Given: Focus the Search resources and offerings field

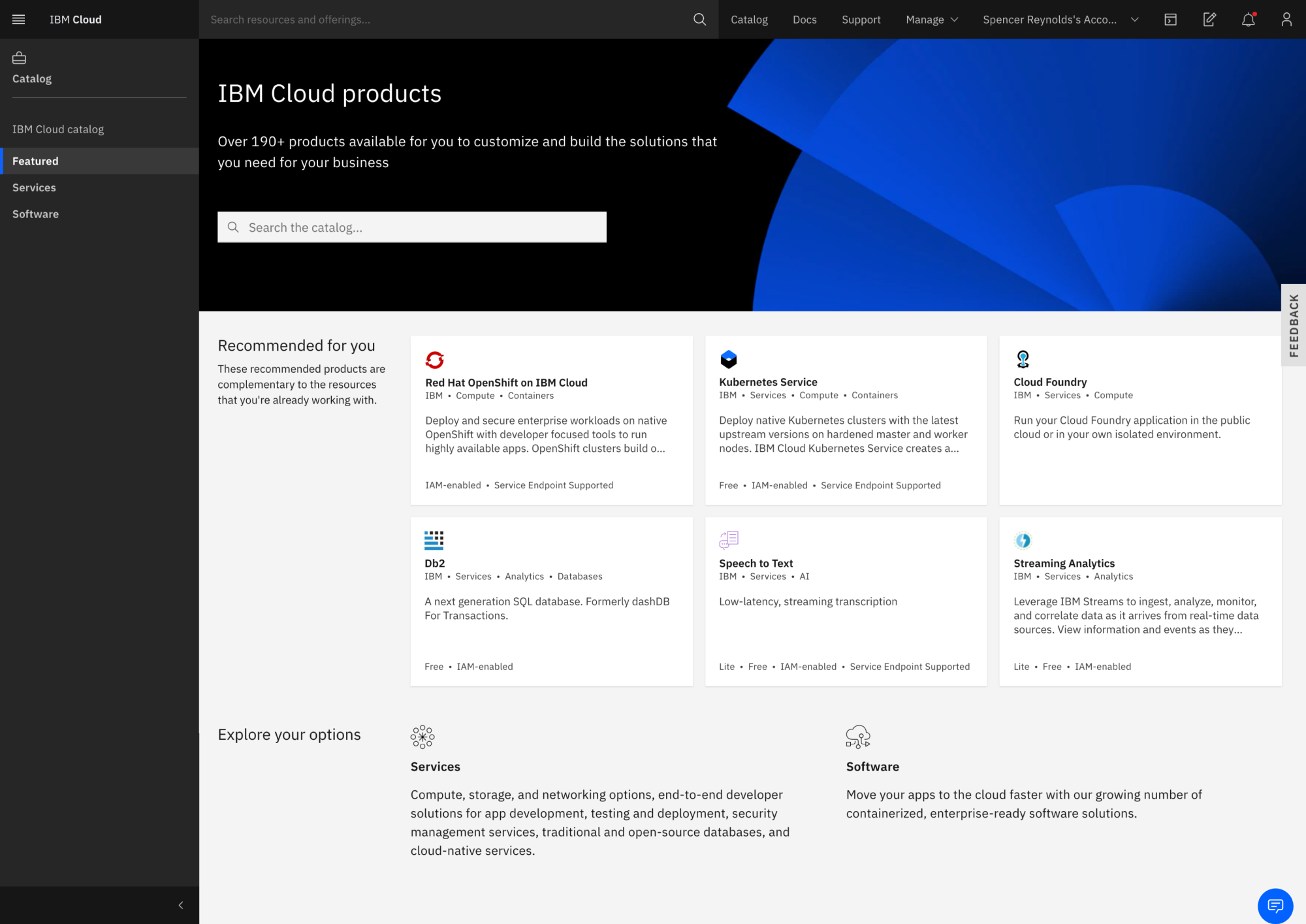Looking at the screenshot, I should click(447, 20).
